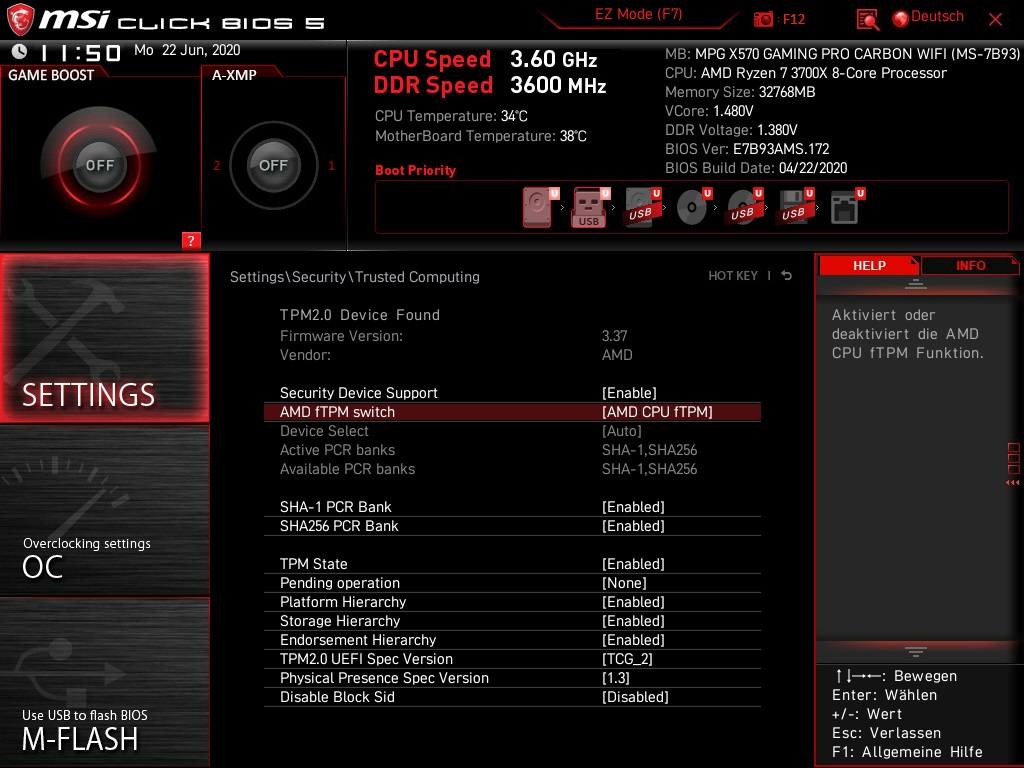Click the date Mo 22 Jun, 2020
This screenshot has width=1024, height=768.
[x=187, y=50]
